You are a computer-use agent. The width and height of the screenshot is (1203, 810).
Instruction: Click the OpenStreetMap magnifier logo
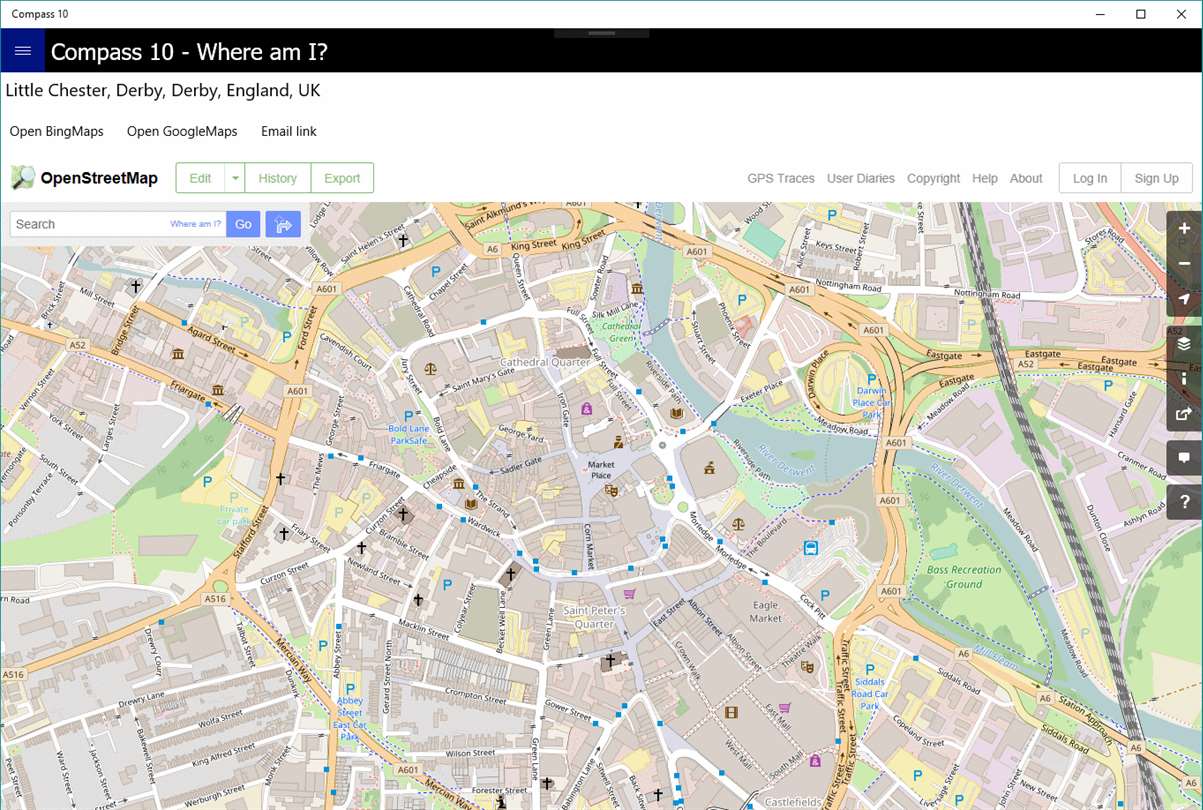[23, 178]
